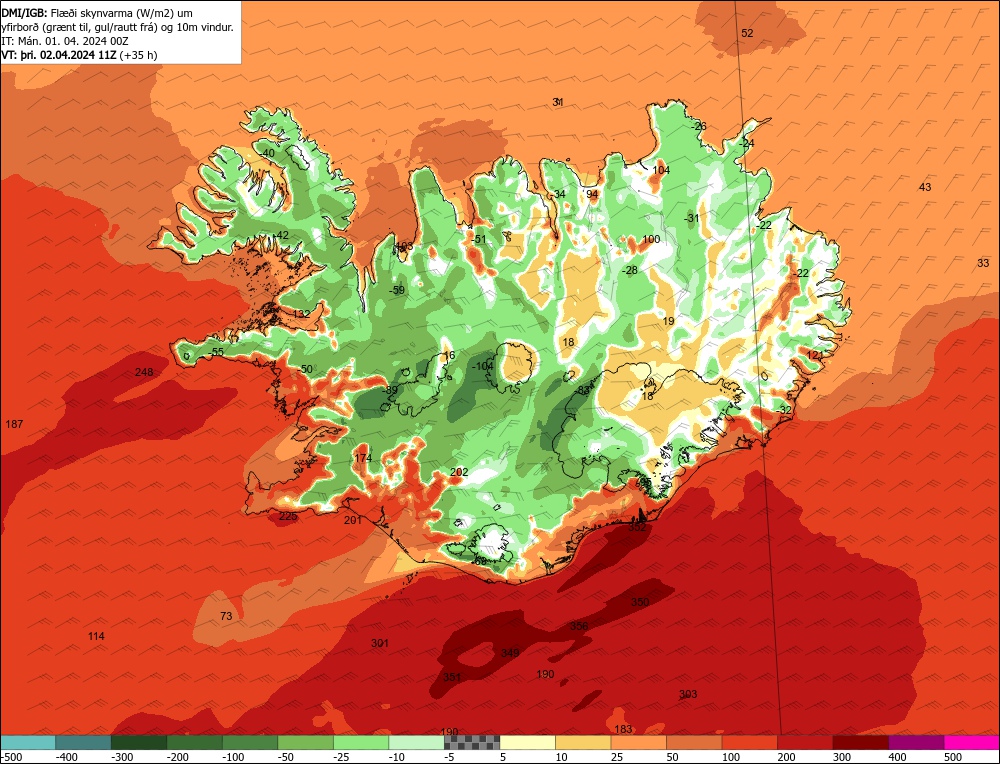This screenshot has height=764, width=1000.
Task: Select the darkest green legend swatch between -300 and -200
Action: 138,742
